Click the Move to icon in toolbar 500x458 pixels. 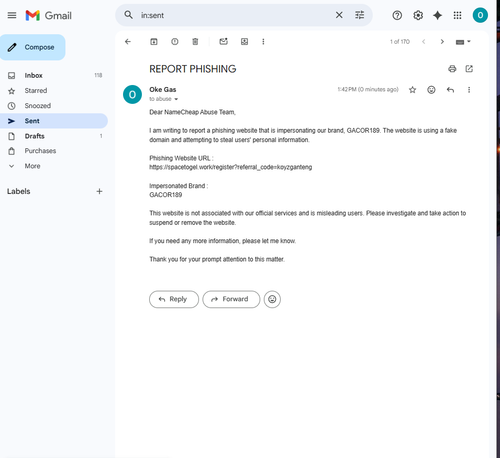point(244,42)
